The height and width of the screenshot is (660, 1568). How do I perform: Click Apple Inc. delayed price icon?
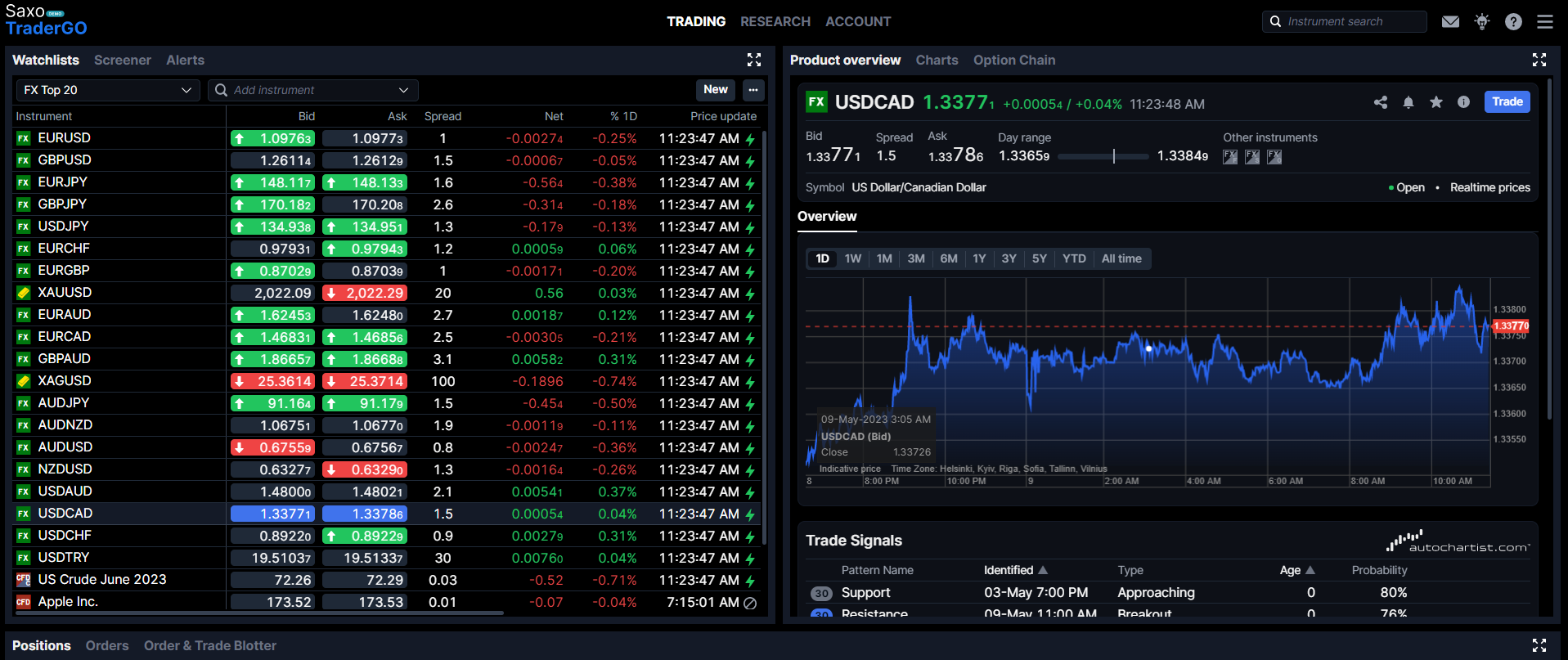tap(750, 603)
